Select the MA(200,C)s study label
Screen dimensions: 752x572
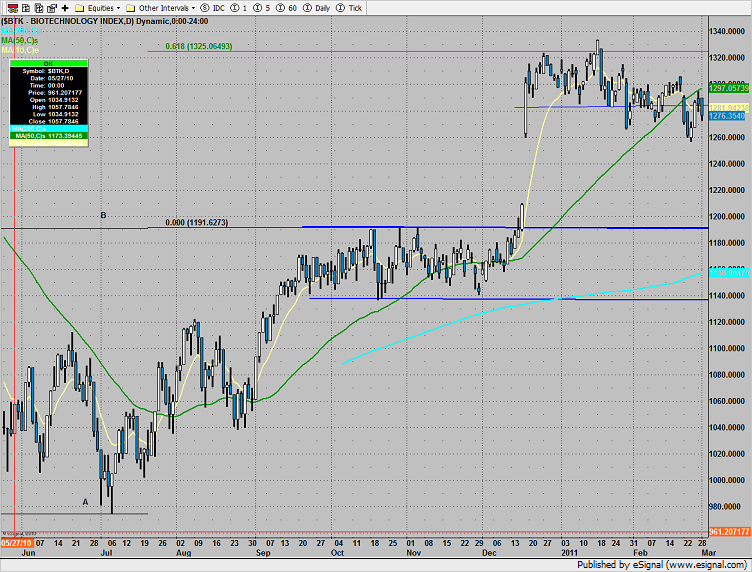coord(21,31)
